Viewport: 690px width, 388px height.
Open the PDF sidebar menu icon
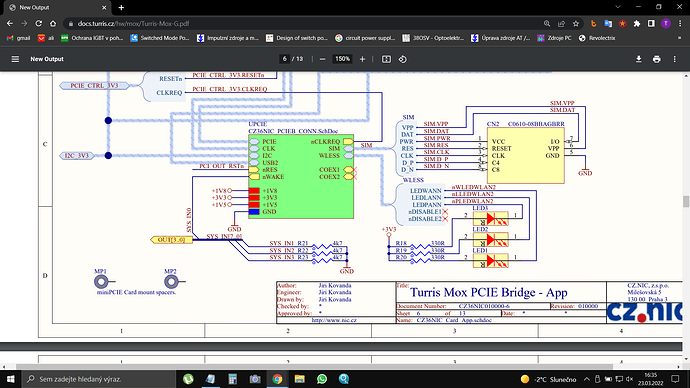(15, 59)
